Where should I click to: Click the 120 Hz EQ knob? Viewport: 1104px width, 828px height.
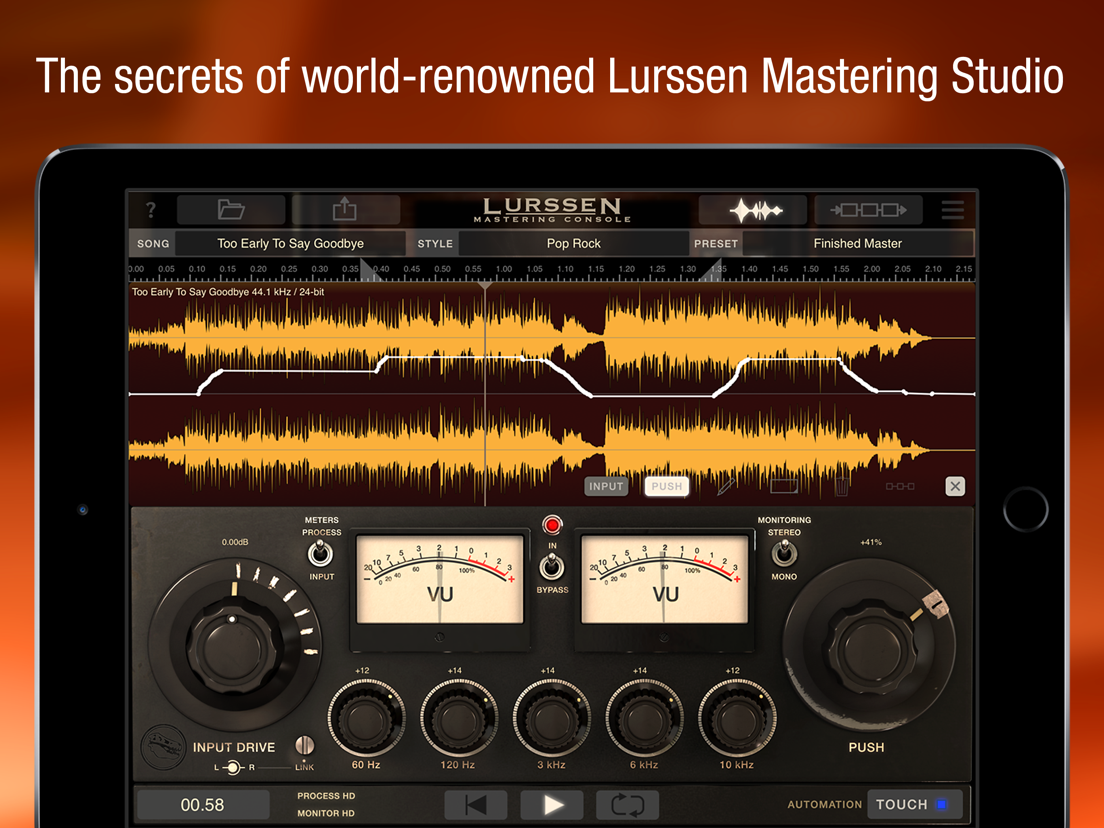pos(458,718)
